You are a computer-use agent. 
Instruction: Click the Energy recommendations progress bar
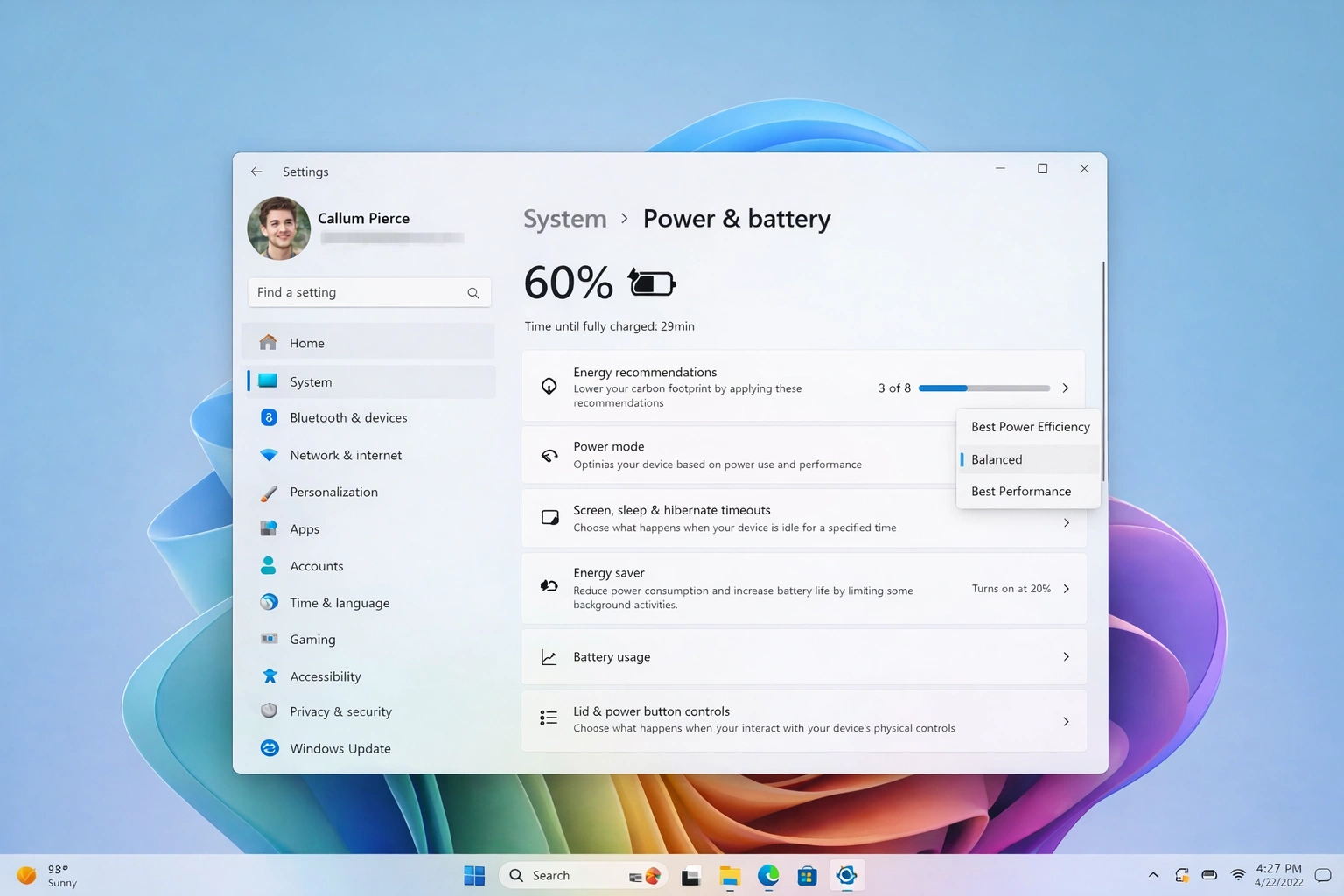point(983,388)
